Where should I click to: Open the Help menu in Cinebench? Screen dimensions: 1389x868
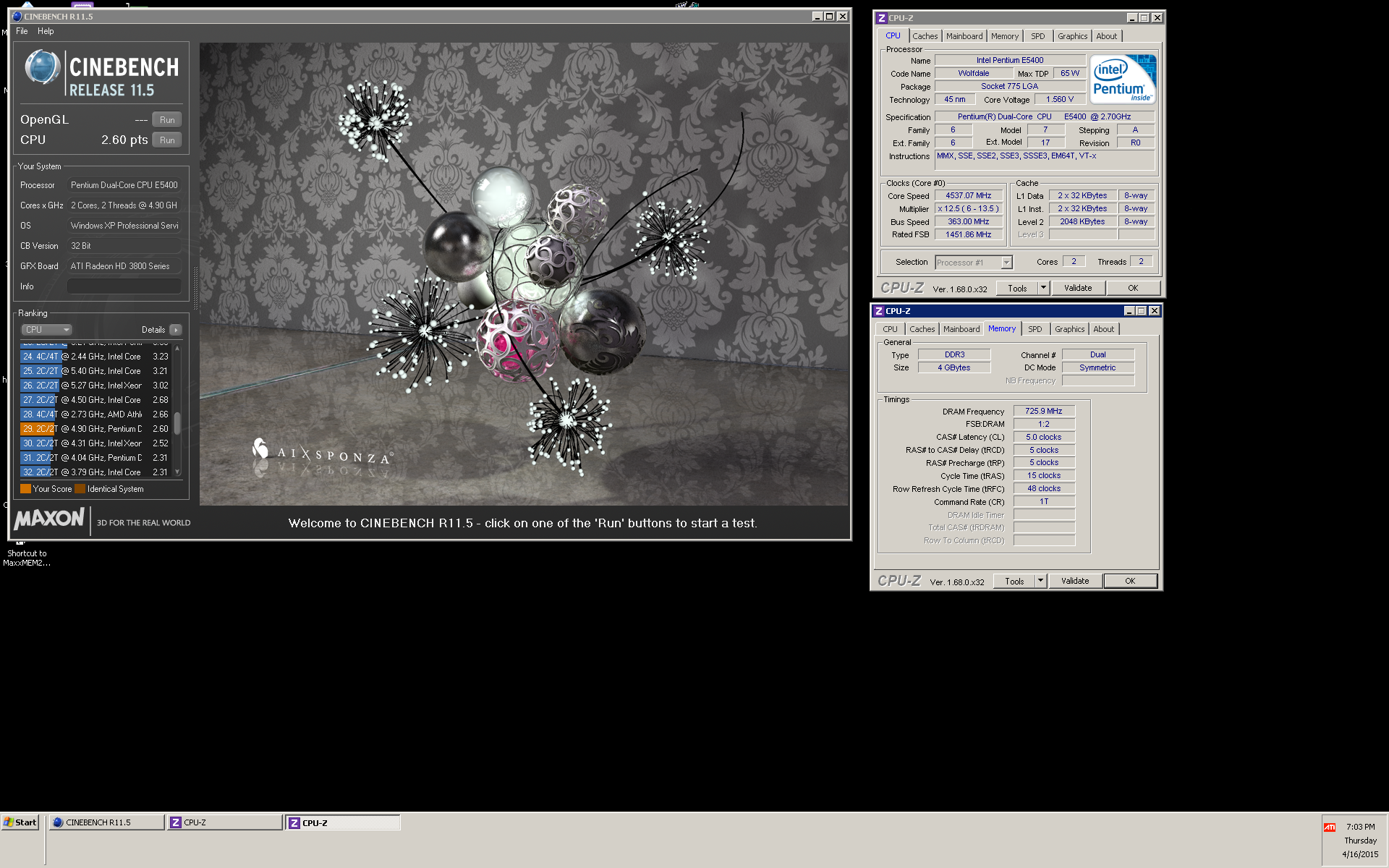tap(46, 31)
